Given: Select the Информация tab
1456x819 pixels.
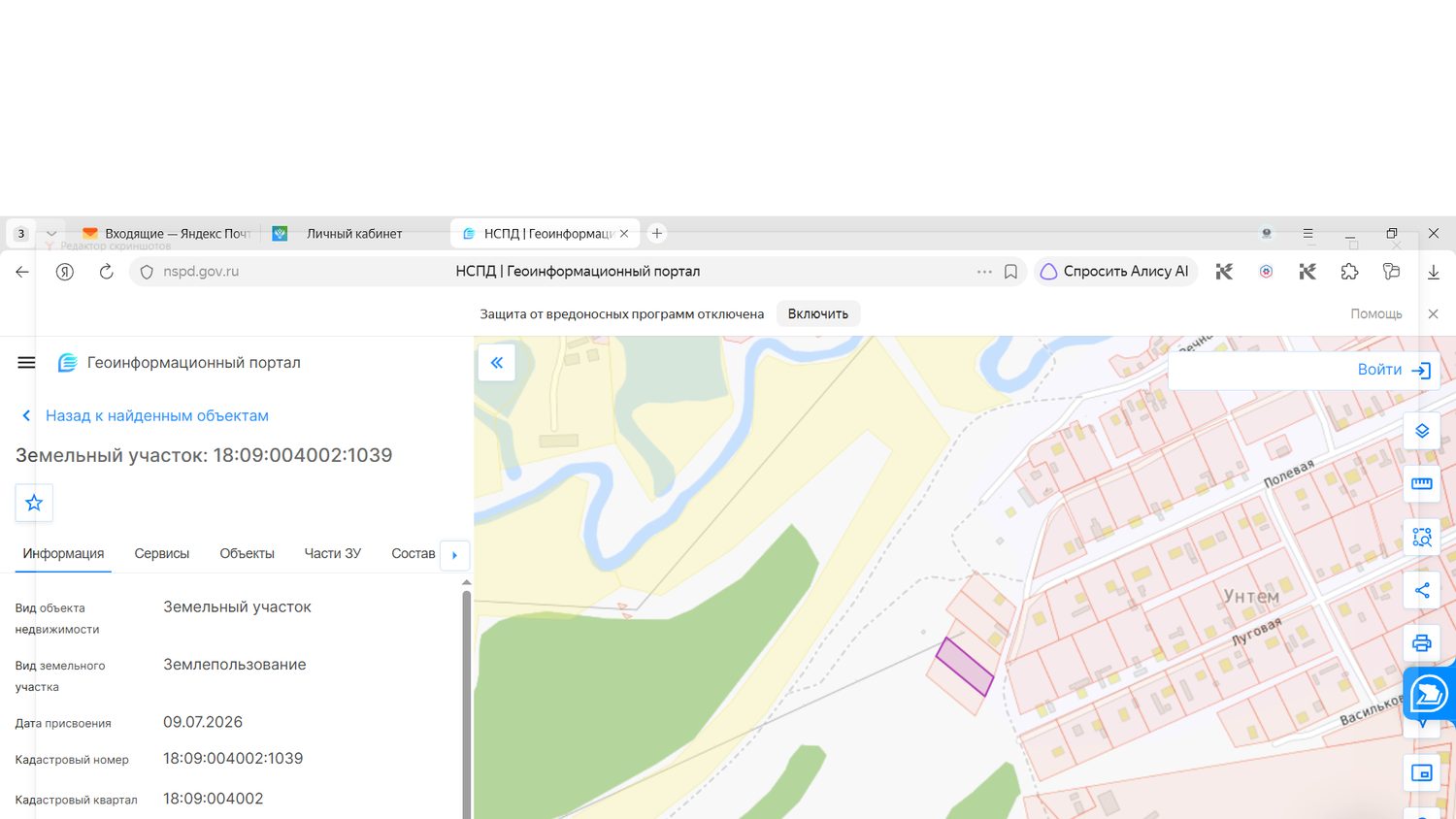Looking at the screenshot, I should click(x=63, y=553).
